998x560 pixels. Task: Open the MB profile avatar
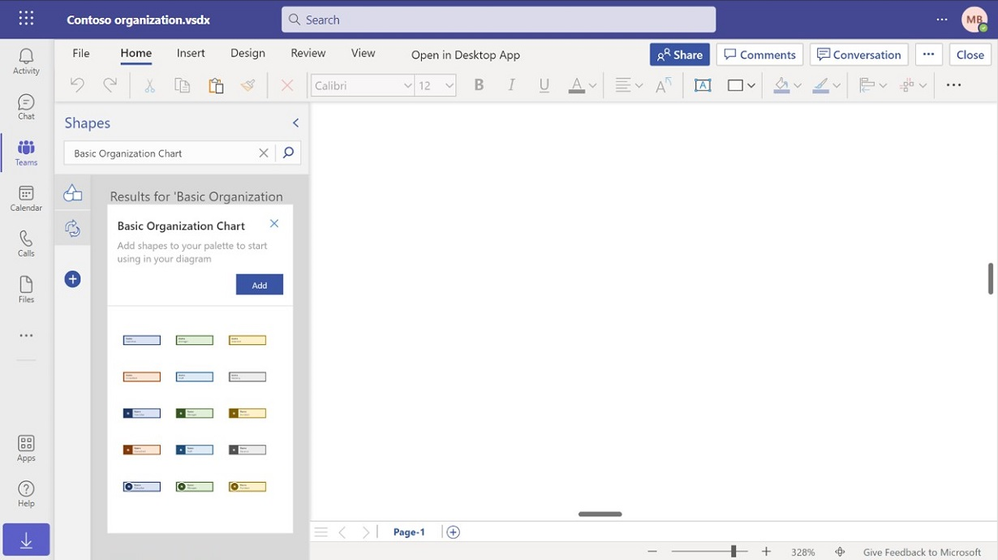pyautogui.click(x=974, y=20)
